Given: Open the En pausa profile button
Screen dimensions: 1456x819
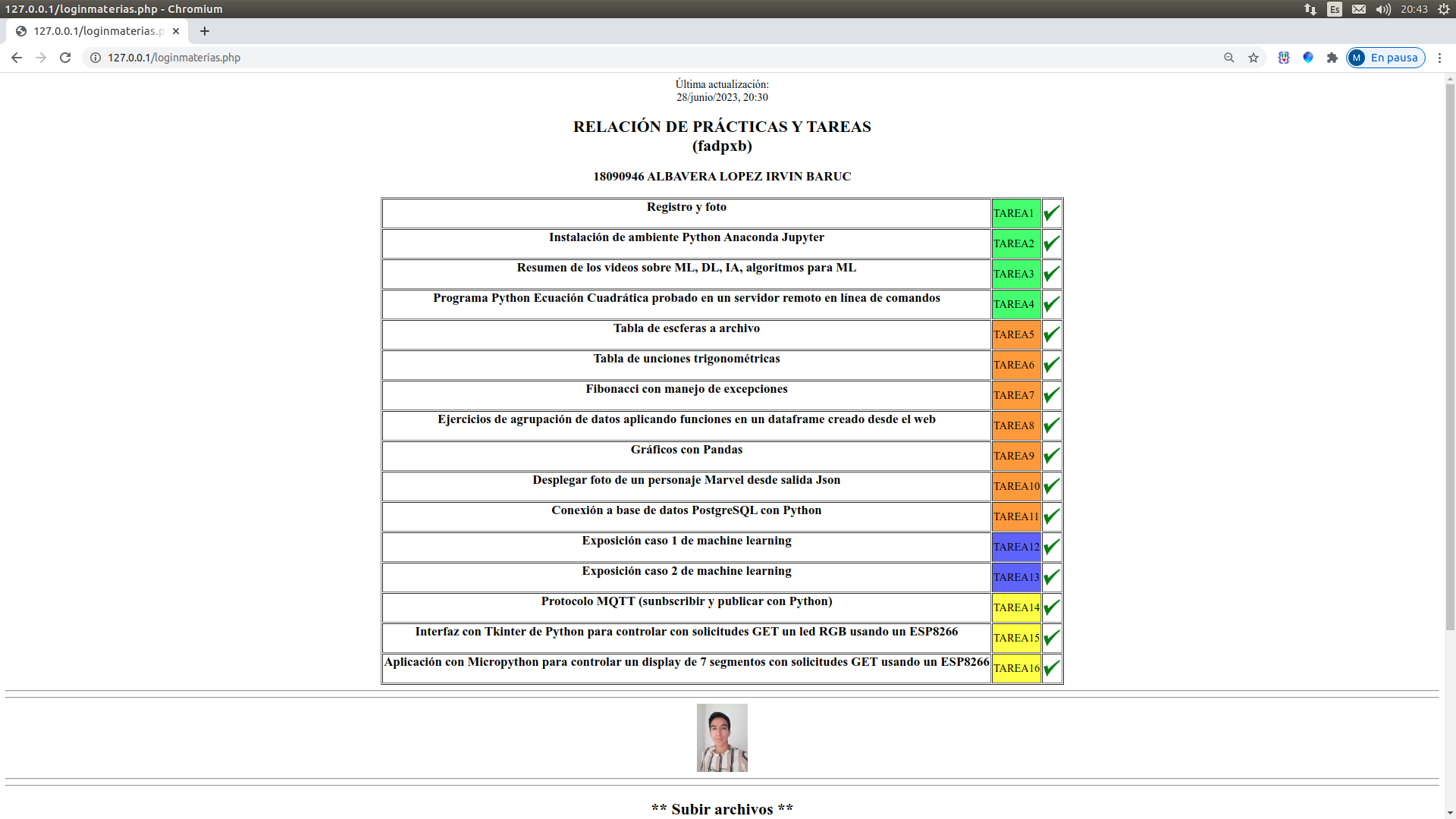Looking at the screenshot, I should pos(1385,58).
